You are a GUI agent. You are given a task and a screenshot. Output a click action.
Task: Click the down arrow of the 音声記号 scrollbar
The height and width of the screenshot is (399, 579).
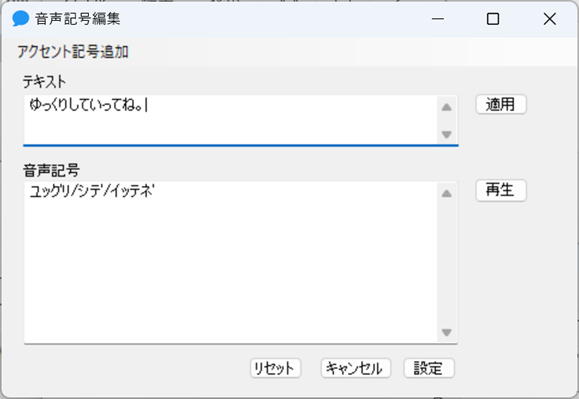click(x=446, y=333)
